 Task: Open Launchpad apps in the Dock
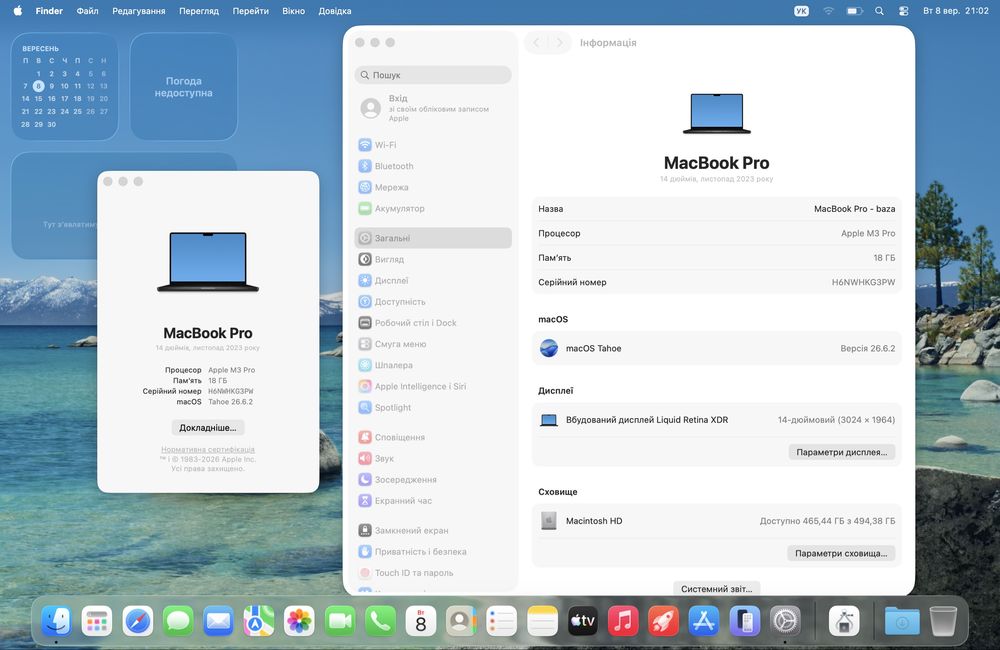[97, 621]
